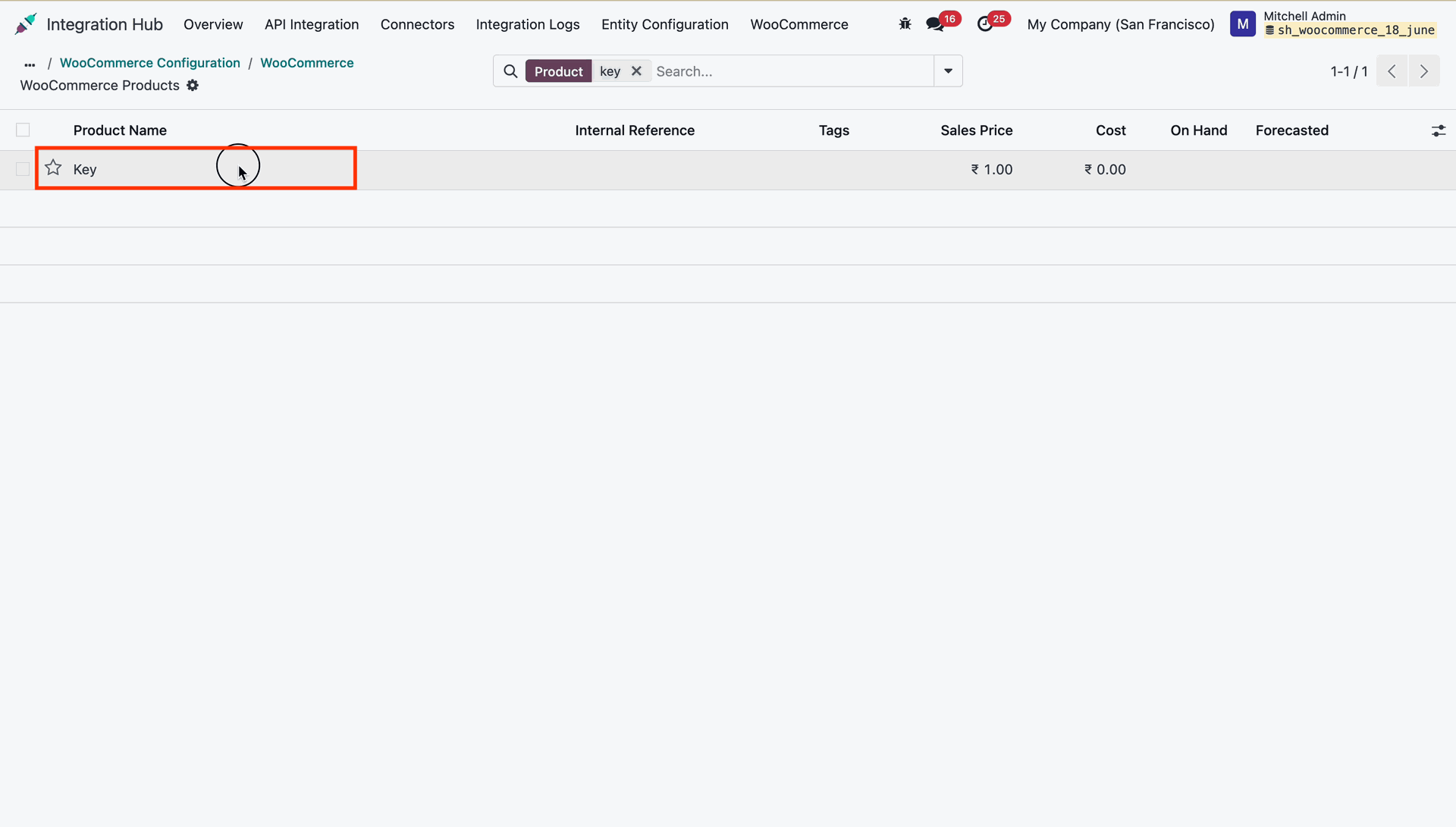Screen dimensions: 1456x827
Task: Go to previous page arrow
Action: (x=1392, y=71)
